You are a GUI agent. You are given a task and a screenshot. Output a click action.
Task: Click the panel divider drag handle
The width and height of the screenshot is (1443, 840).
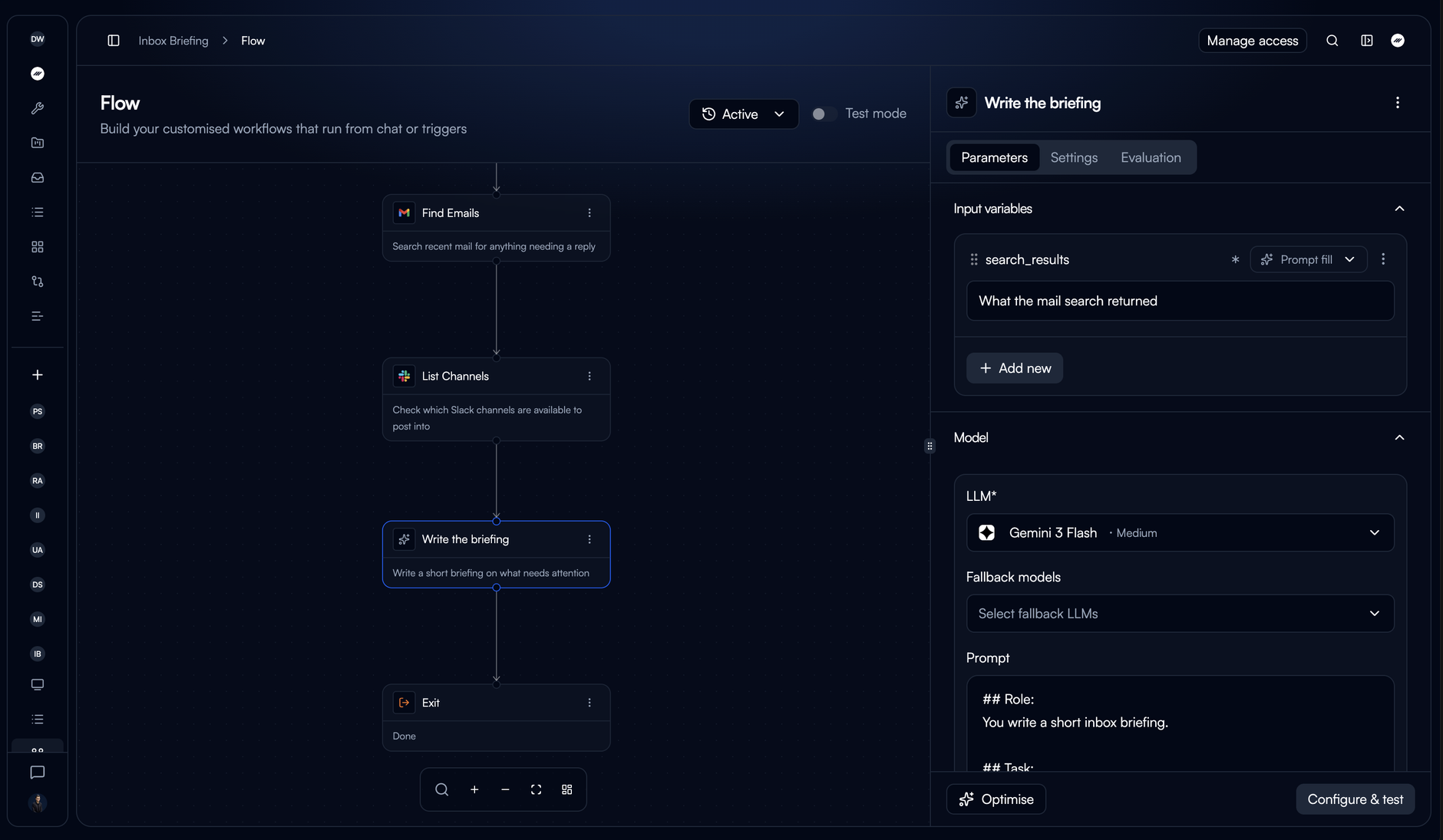click(930, 446)
